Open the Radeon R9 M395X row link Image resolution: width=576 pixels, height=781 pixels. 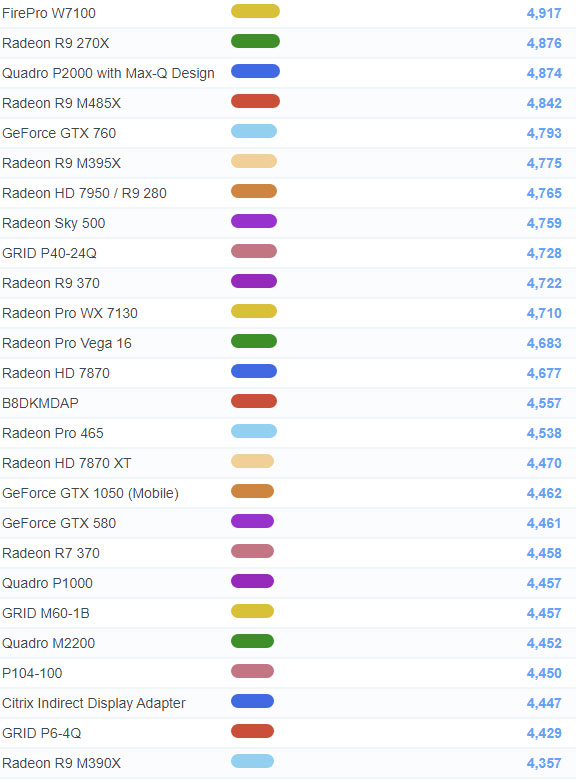pyautogui.click(x=61, y=163)
